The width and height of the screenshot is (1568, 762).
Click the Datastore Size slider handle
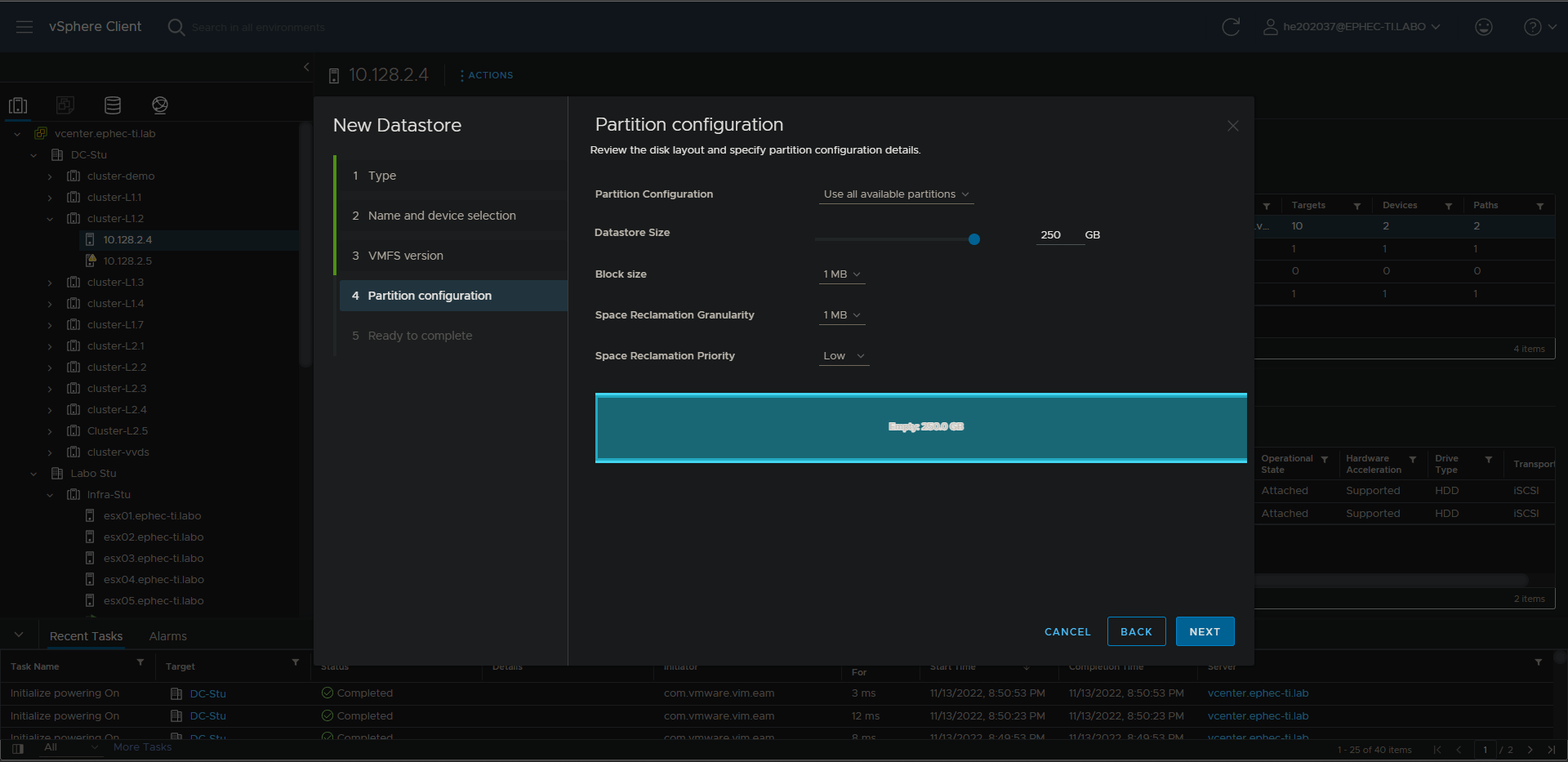(973, 239)
